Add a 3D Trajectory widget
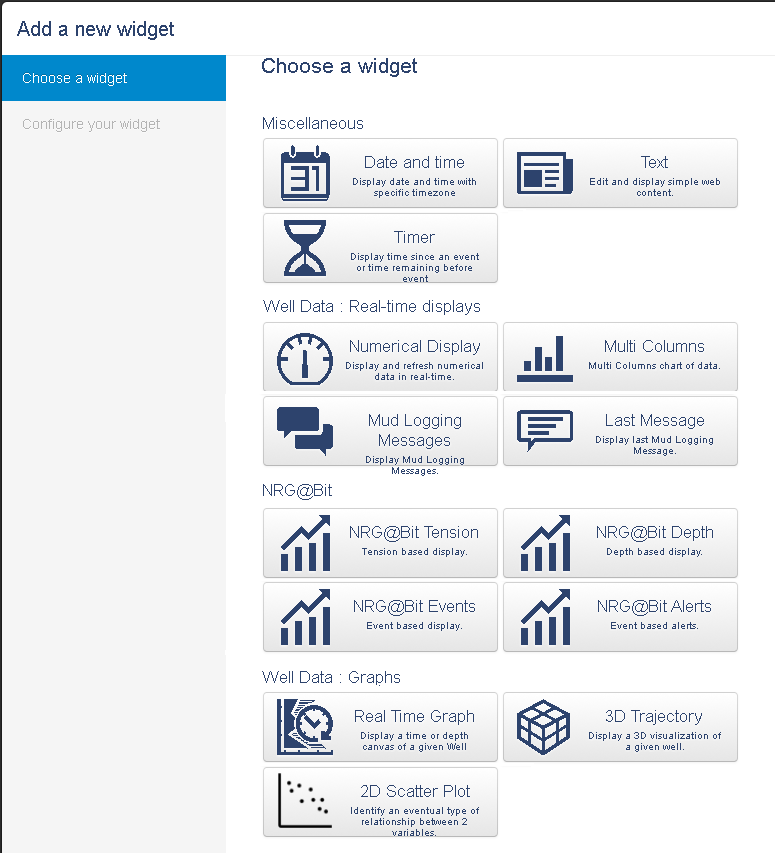 [620, 726]
